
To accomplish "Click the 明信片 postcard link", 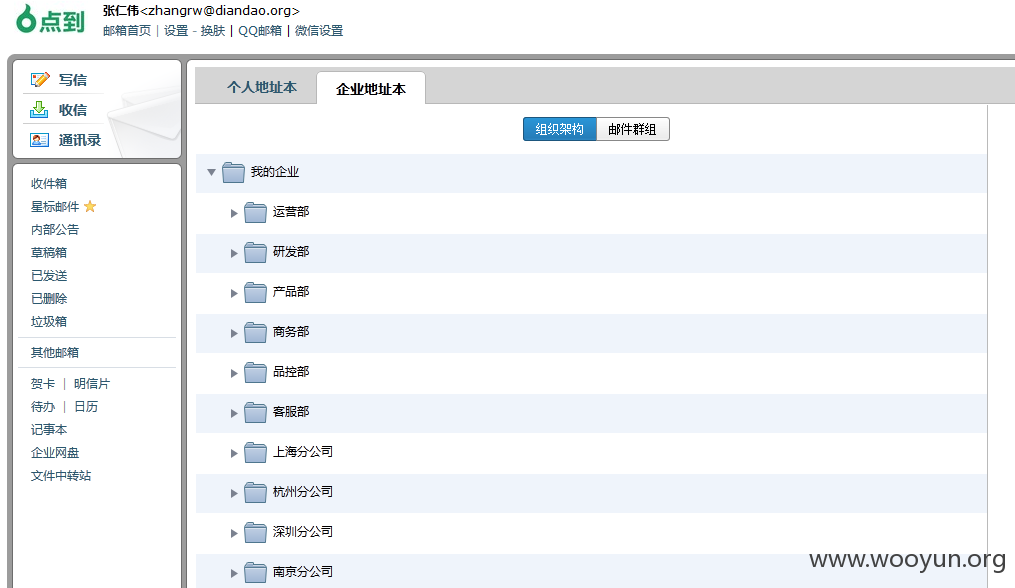I will 92,384.
